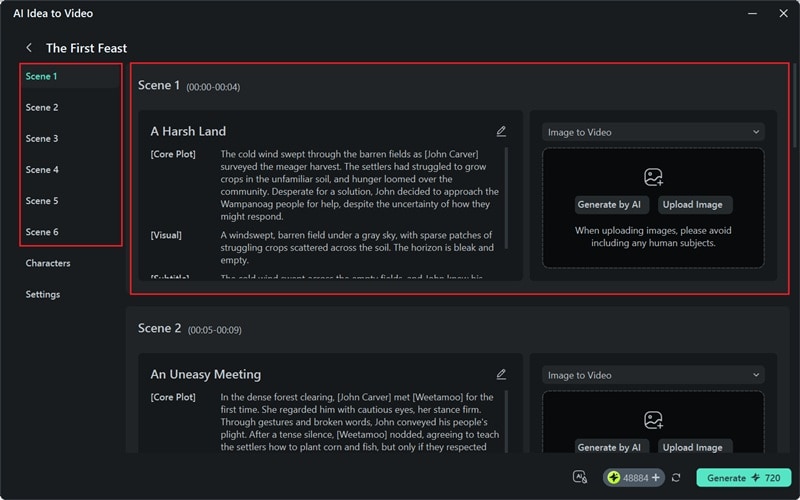
Task: Click The First Feast project title
Action: coord(86,48)
